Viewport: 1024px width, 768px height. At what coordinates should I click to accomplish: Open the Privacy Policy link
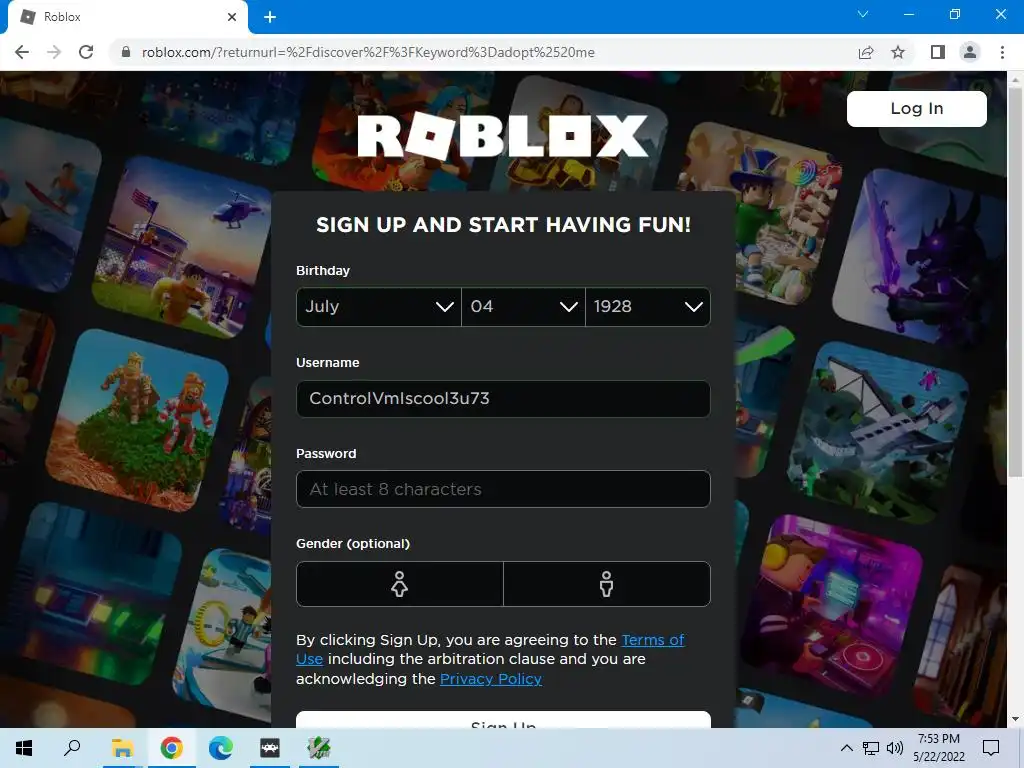click(x=491, y=679)
